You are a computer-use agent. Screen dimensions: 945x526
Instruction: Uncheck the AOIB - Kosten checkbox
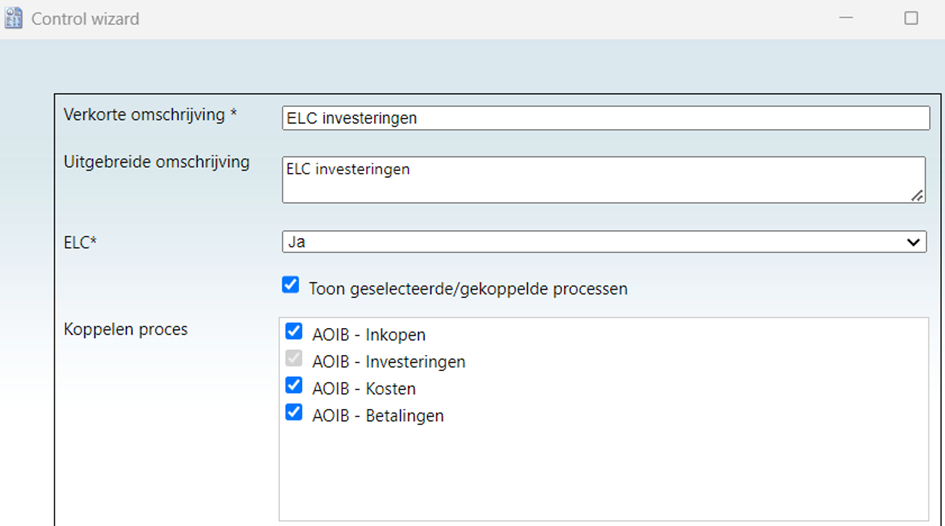(294, 385)
